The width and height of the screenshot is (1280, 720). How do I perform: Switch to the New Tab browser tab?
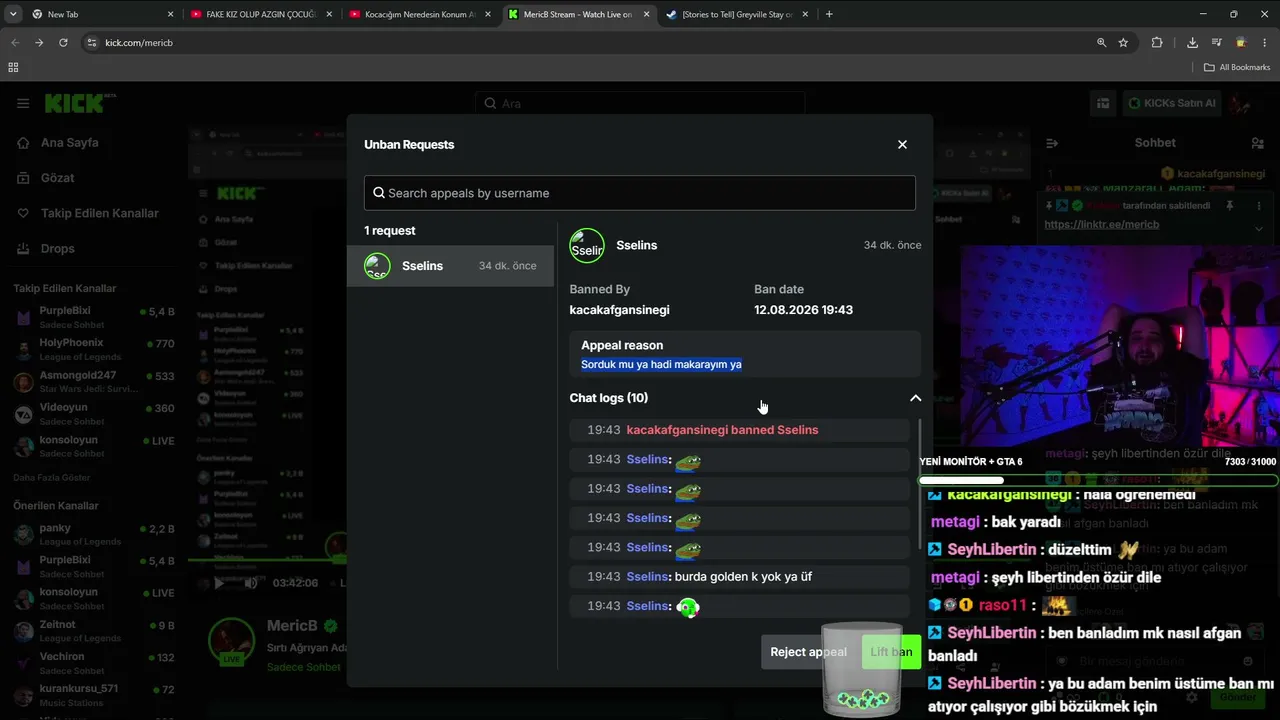click(102, 14)
